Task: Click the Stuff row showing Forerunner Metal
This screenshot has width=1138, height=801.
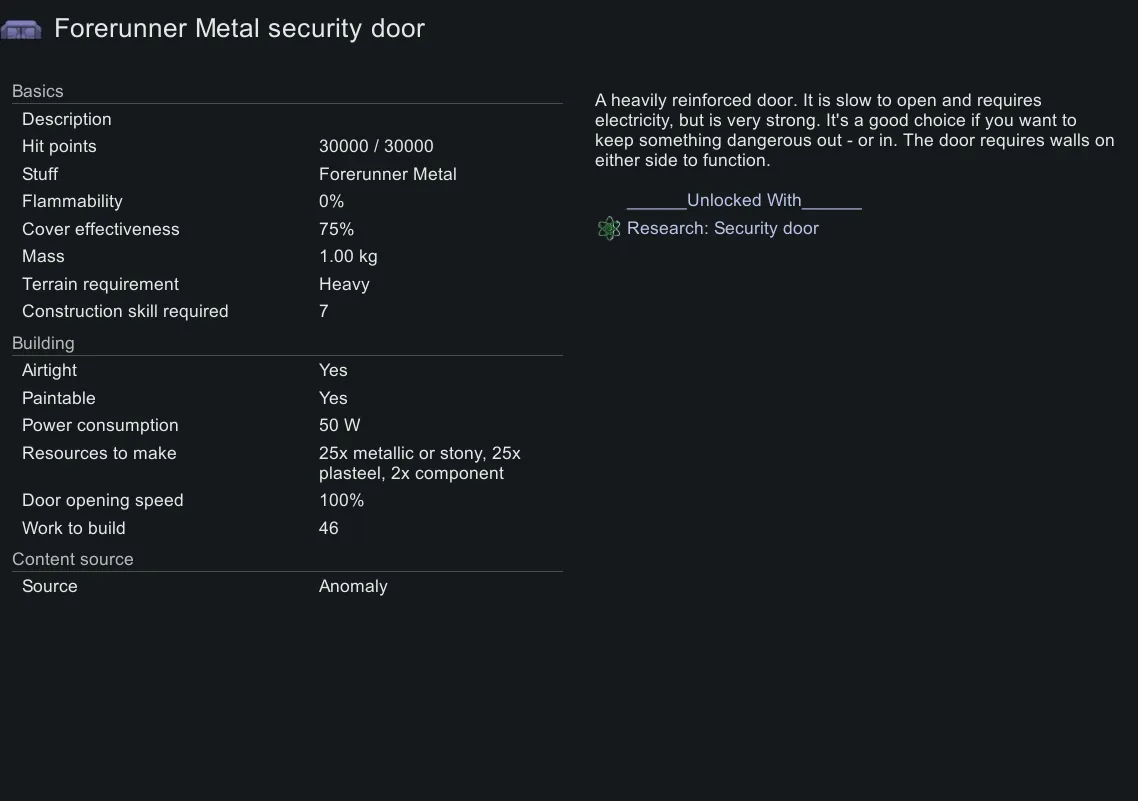Action: 287,174
